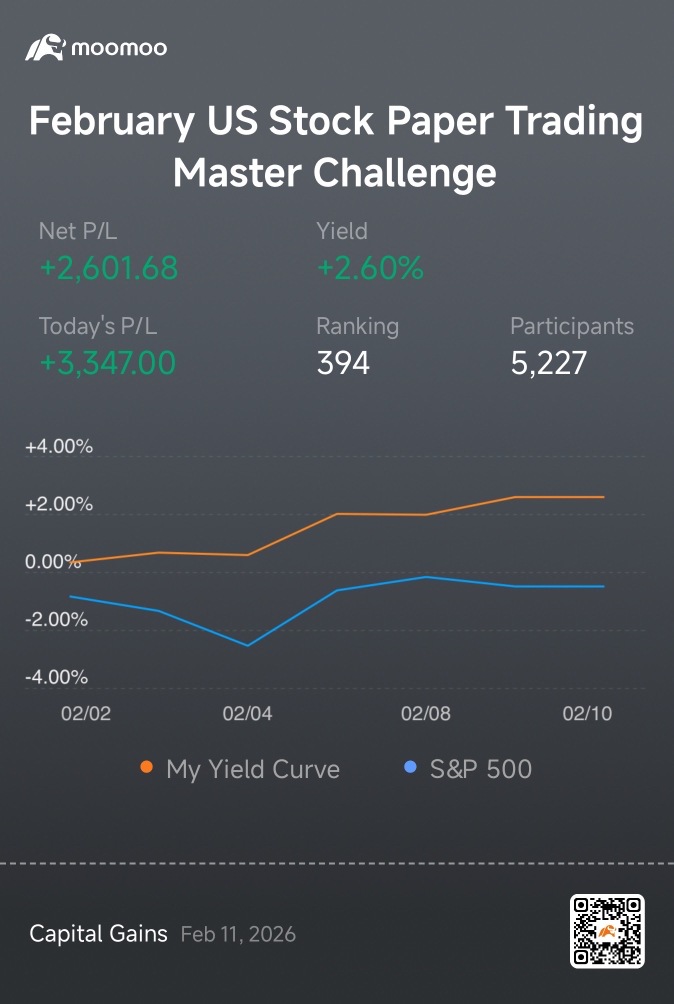Click the Capital Gains username

point(99,934)
